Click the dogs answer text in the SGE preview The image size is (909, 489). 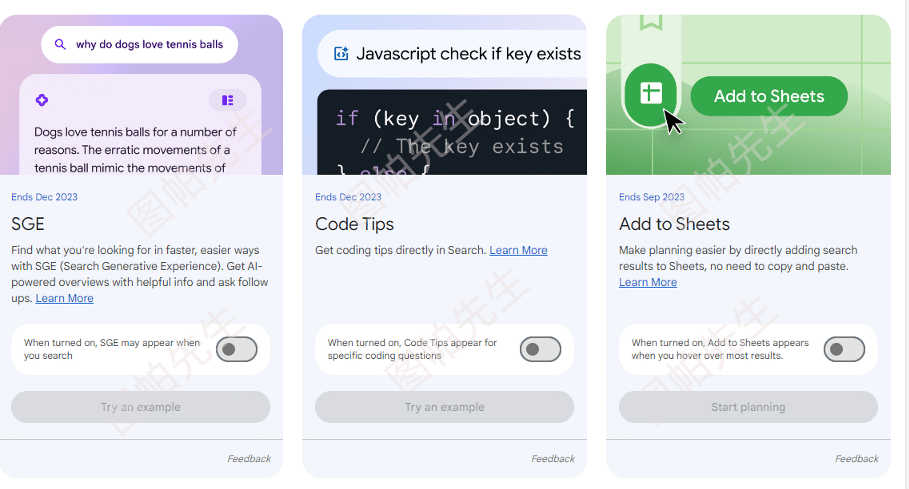pyautogui.click(x=135, y=150)
